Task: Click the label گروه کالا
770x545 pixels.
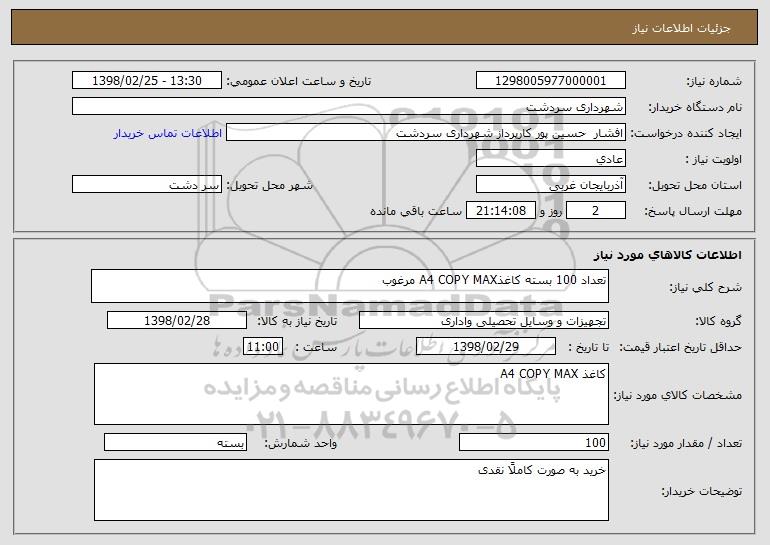Action: 718,321
